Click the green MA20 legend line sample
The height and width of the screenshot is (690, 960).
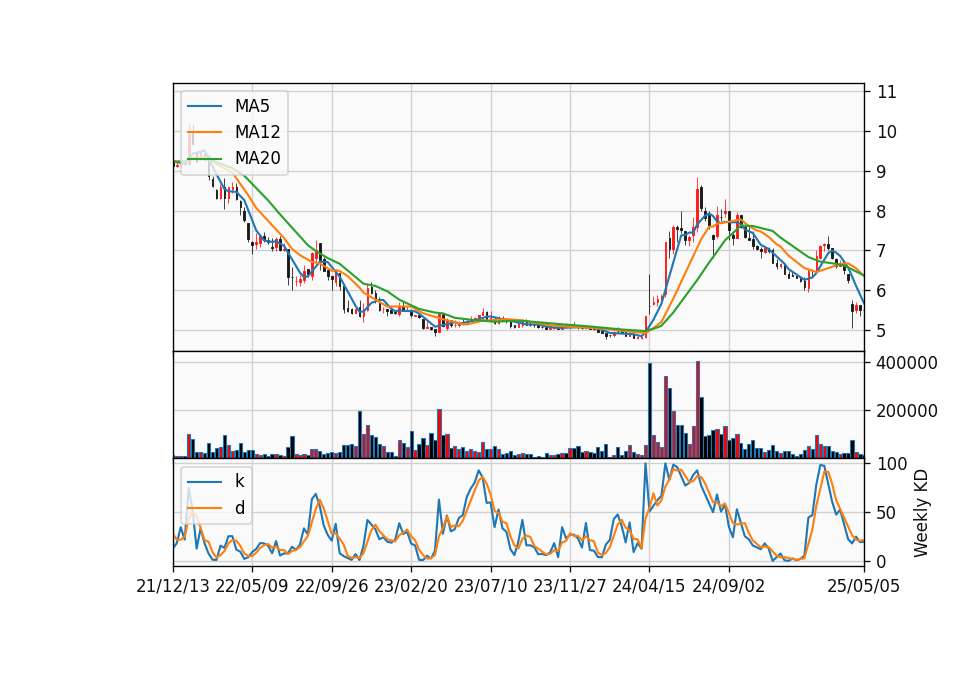204,158
